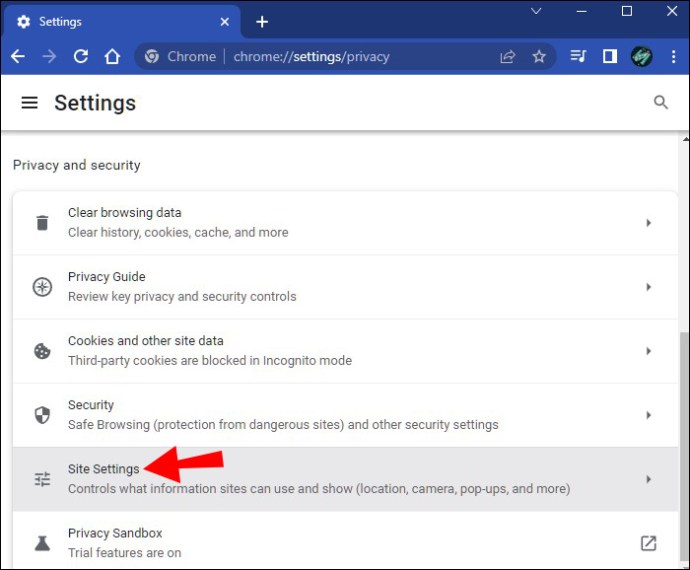Expand the Site Settings row arrow
690x570 pixels.
[x=649, y=479]
